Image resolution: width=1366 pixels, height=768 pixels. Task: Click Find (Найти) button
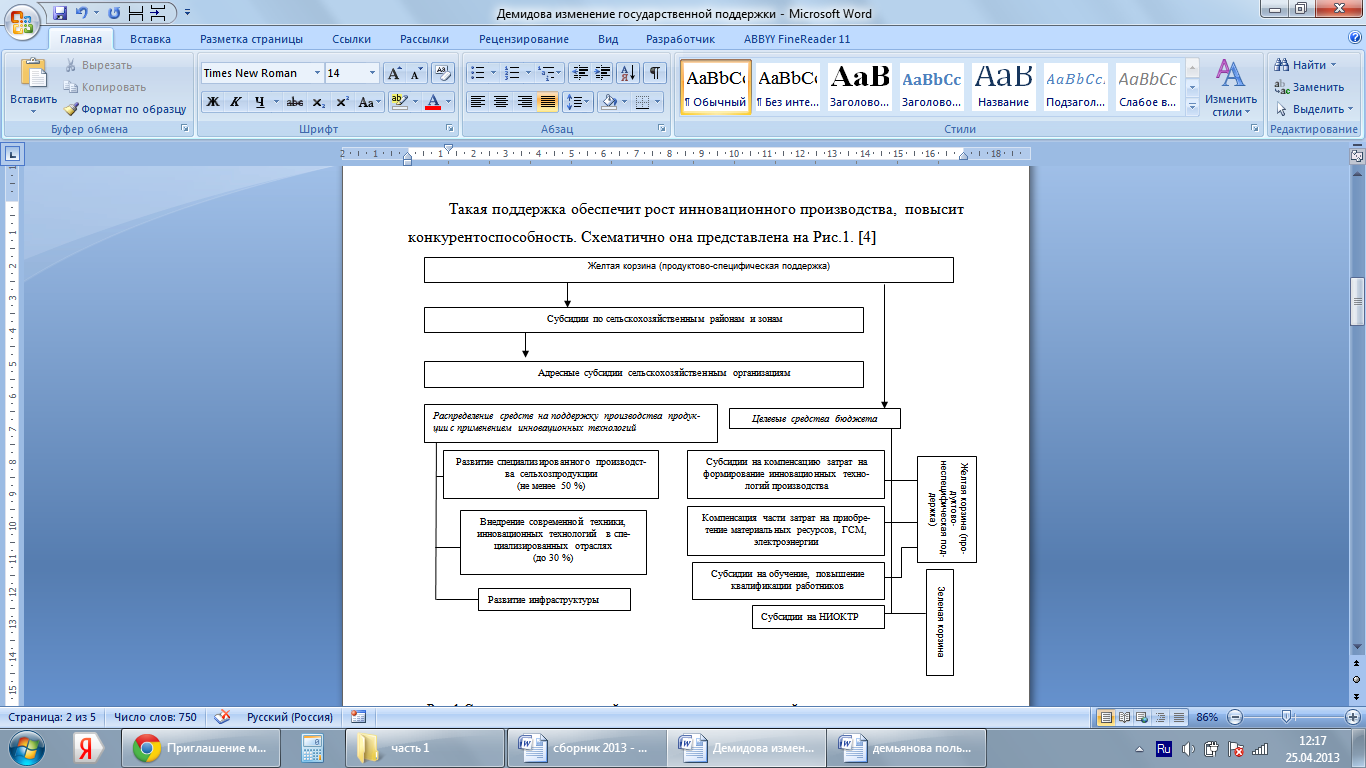coord(1305,65)
